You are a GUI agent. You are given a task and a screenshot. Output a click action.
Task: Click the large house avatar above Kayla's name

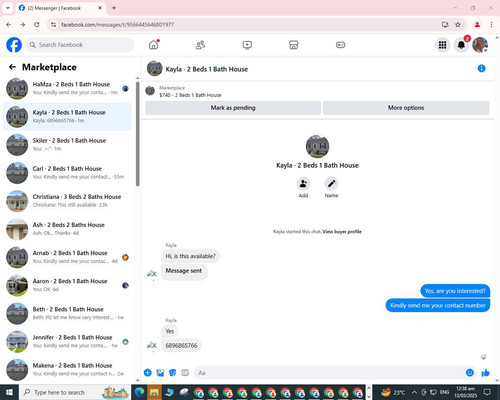(x=317, y=146)
